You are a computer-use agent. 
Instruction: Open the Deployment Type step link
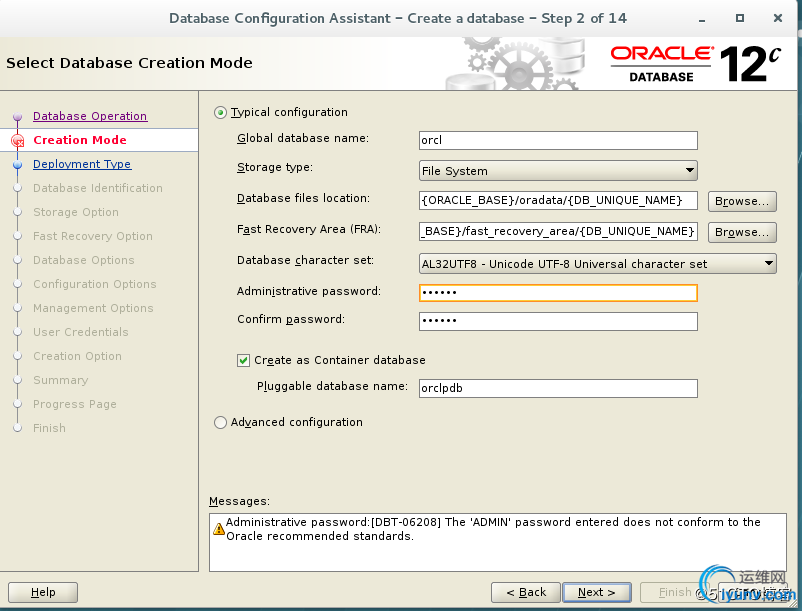[82, 164]
